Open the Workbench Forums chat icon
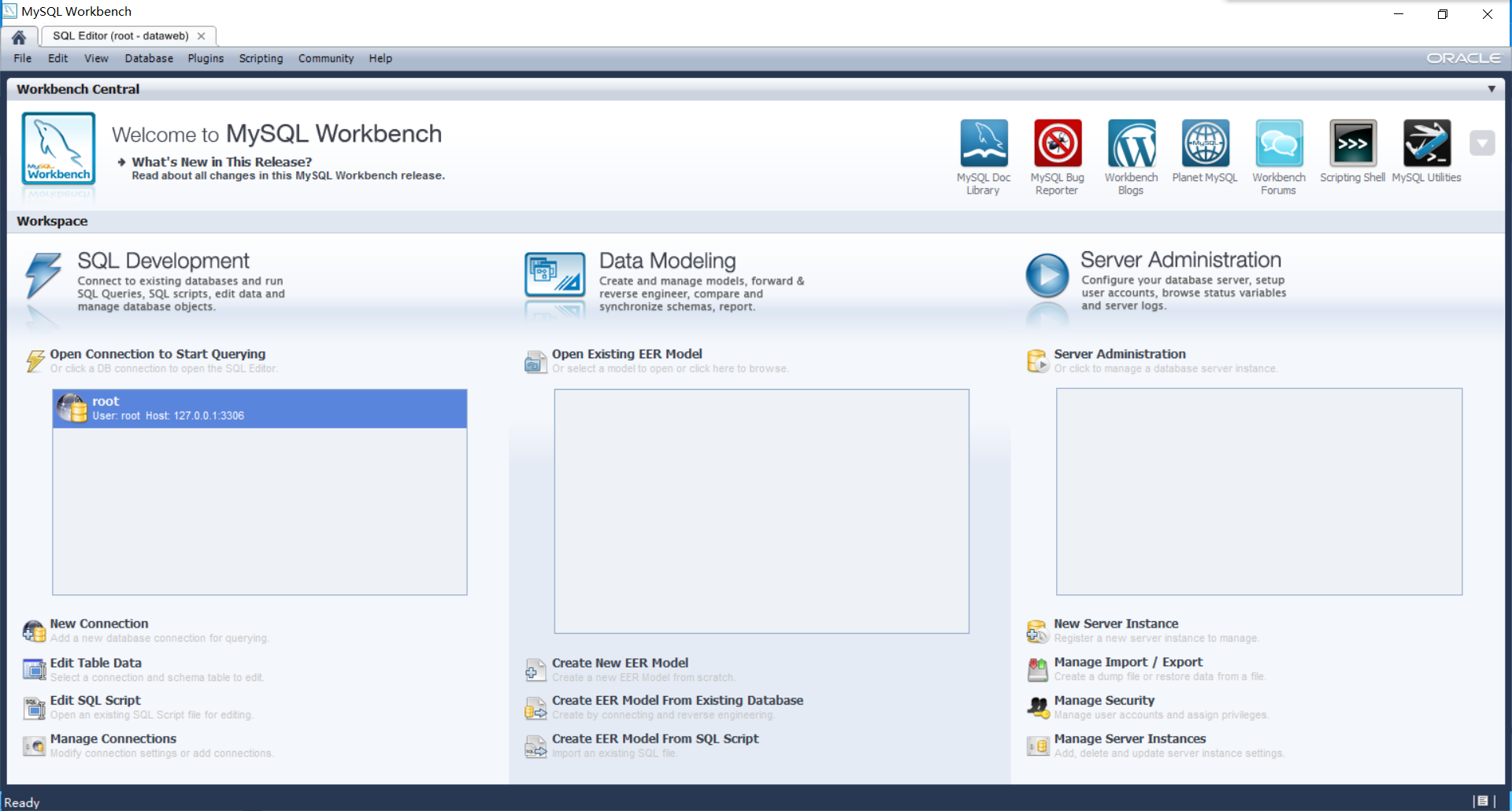 (1279, 143)
